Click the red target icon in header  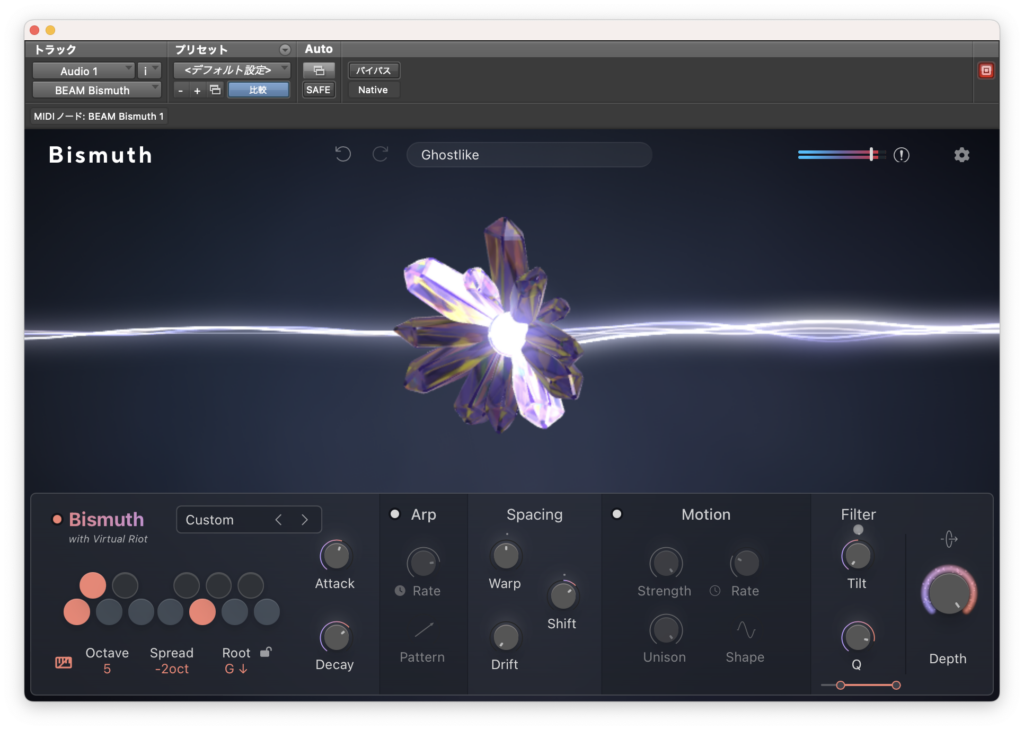pos(986,71)
